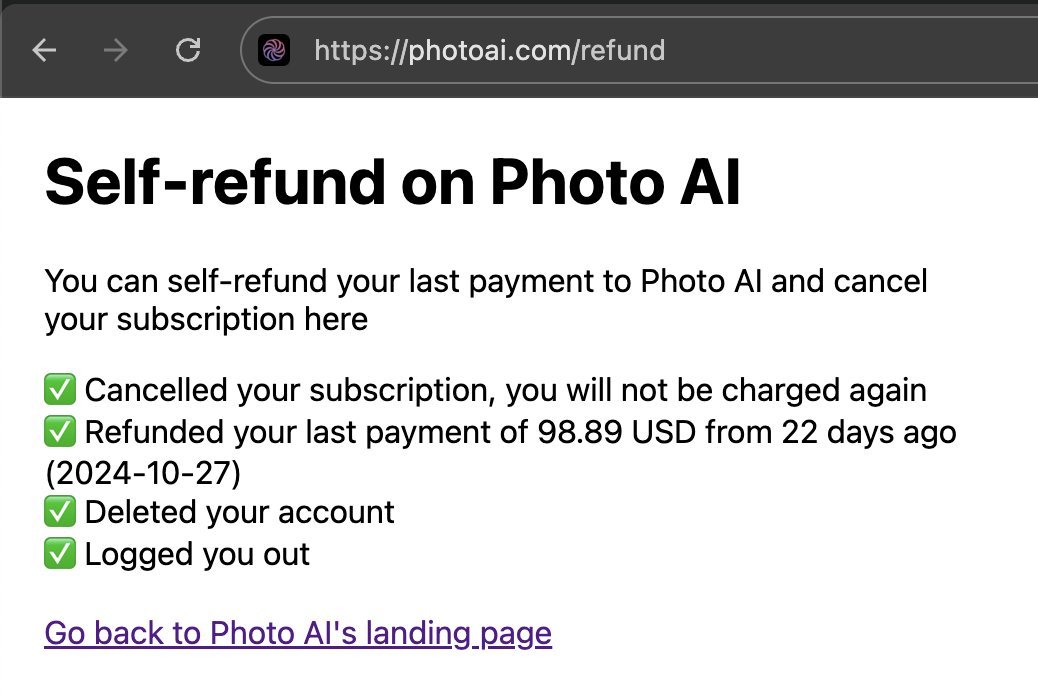
Task: Click the 'Refunded your last payment of' text
Action: [x=307, y=432]
